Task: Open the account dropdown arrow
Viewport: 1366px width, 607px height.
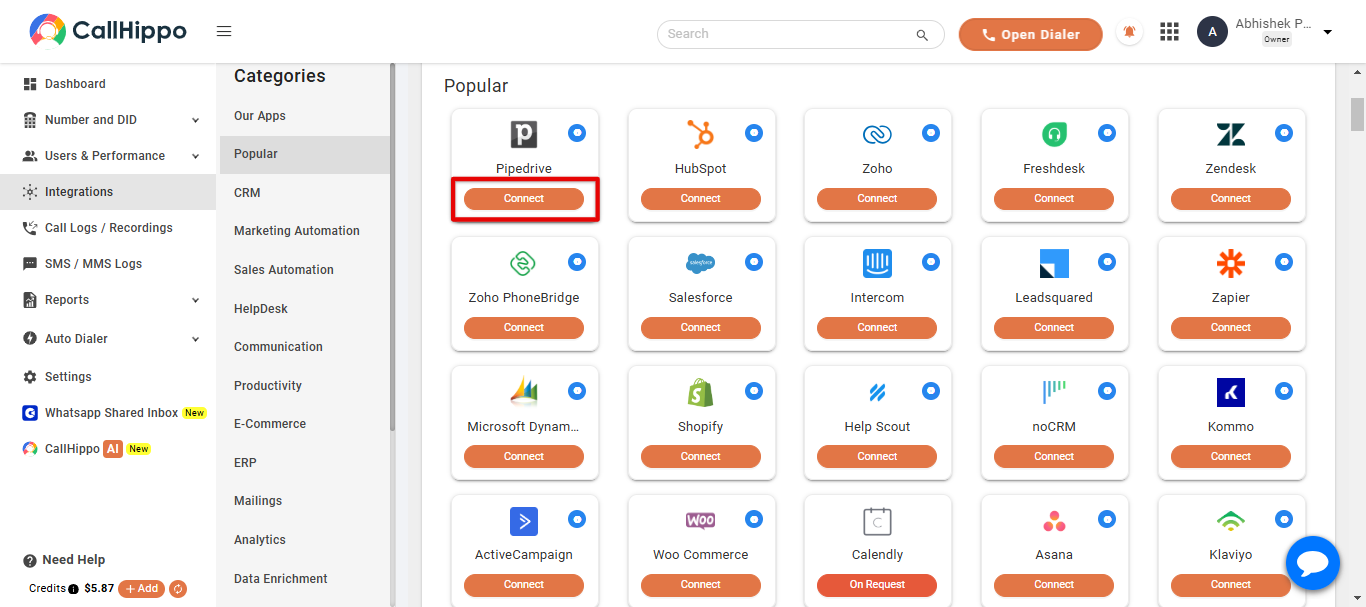Action: (1327, 33)
